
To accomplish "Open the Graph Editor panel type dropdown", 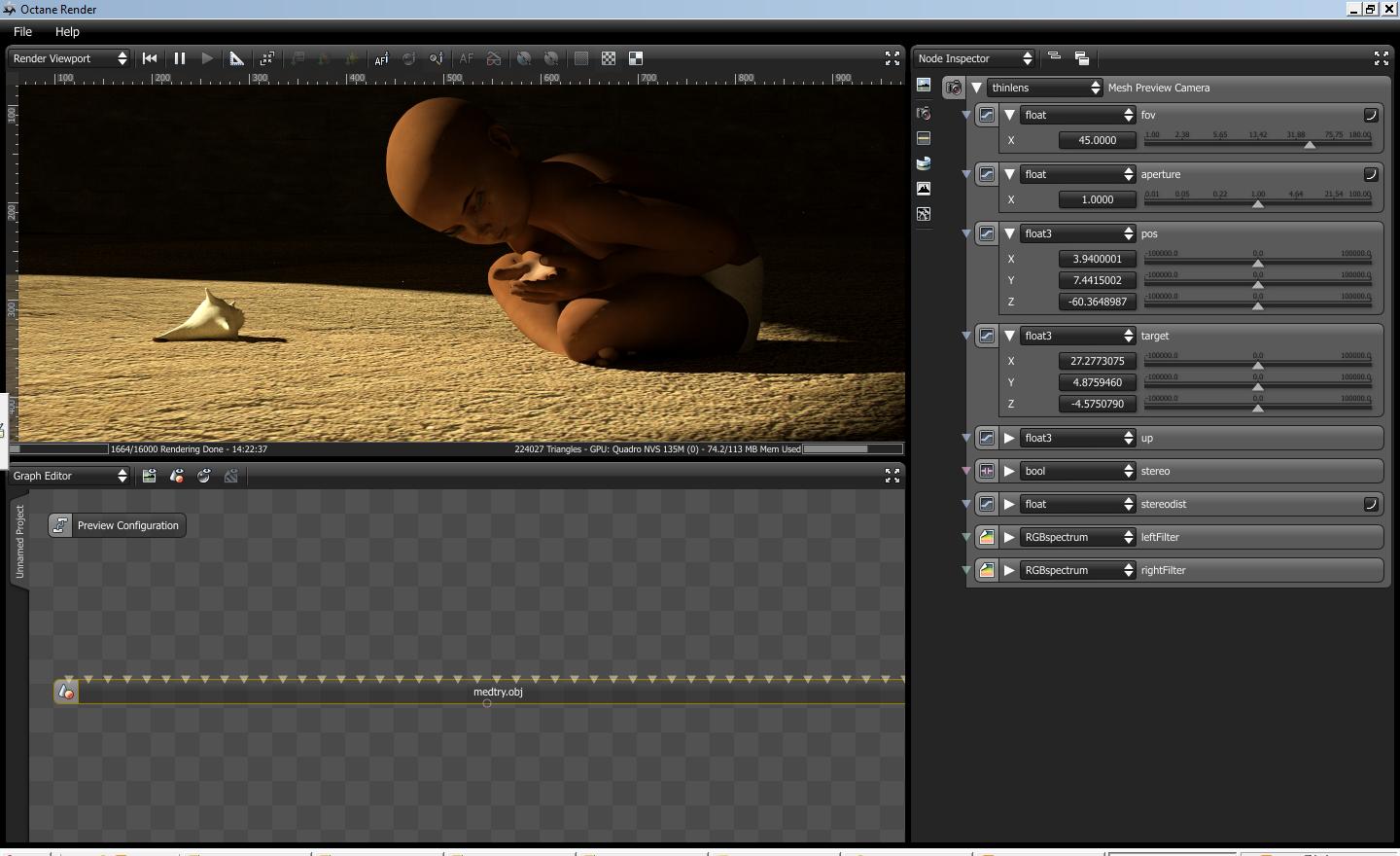I will 70,476.
